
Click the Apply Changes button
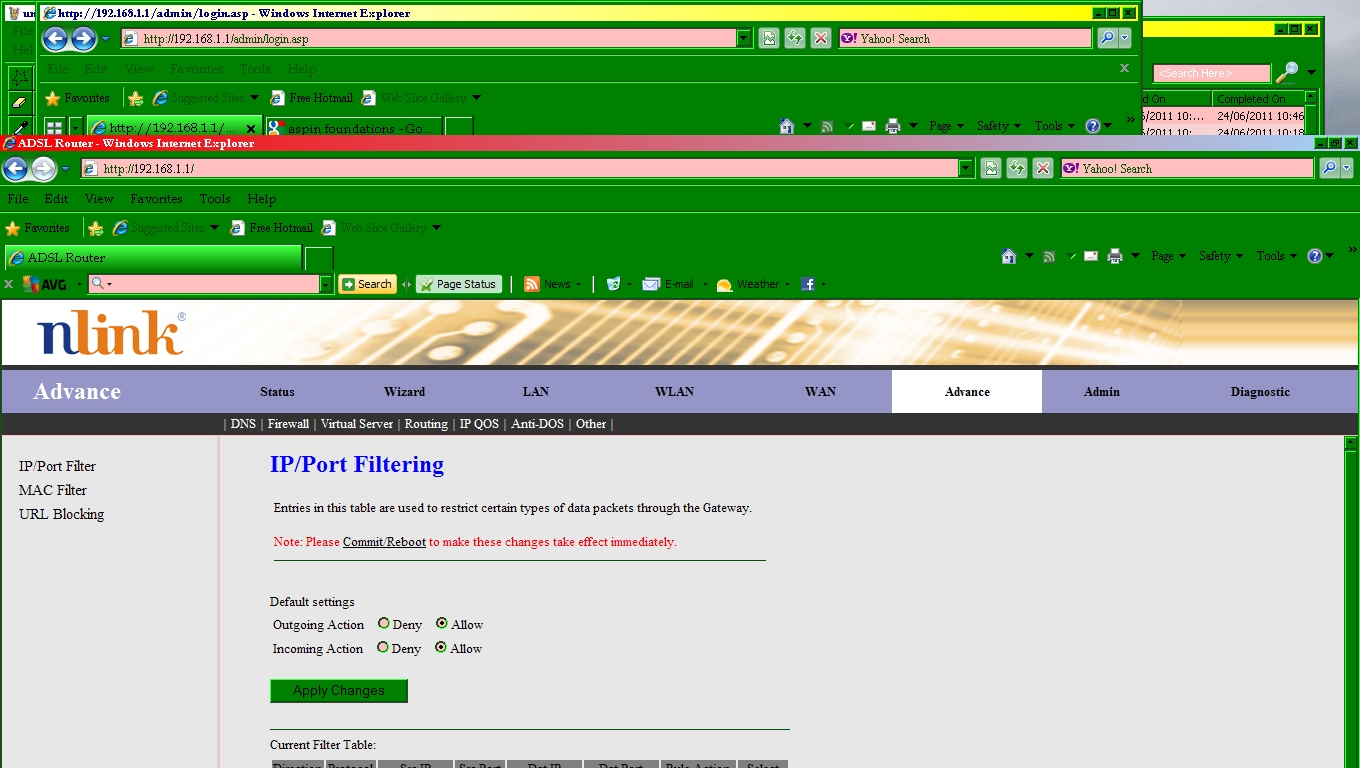pyautogui.click(x=338, y=691)
